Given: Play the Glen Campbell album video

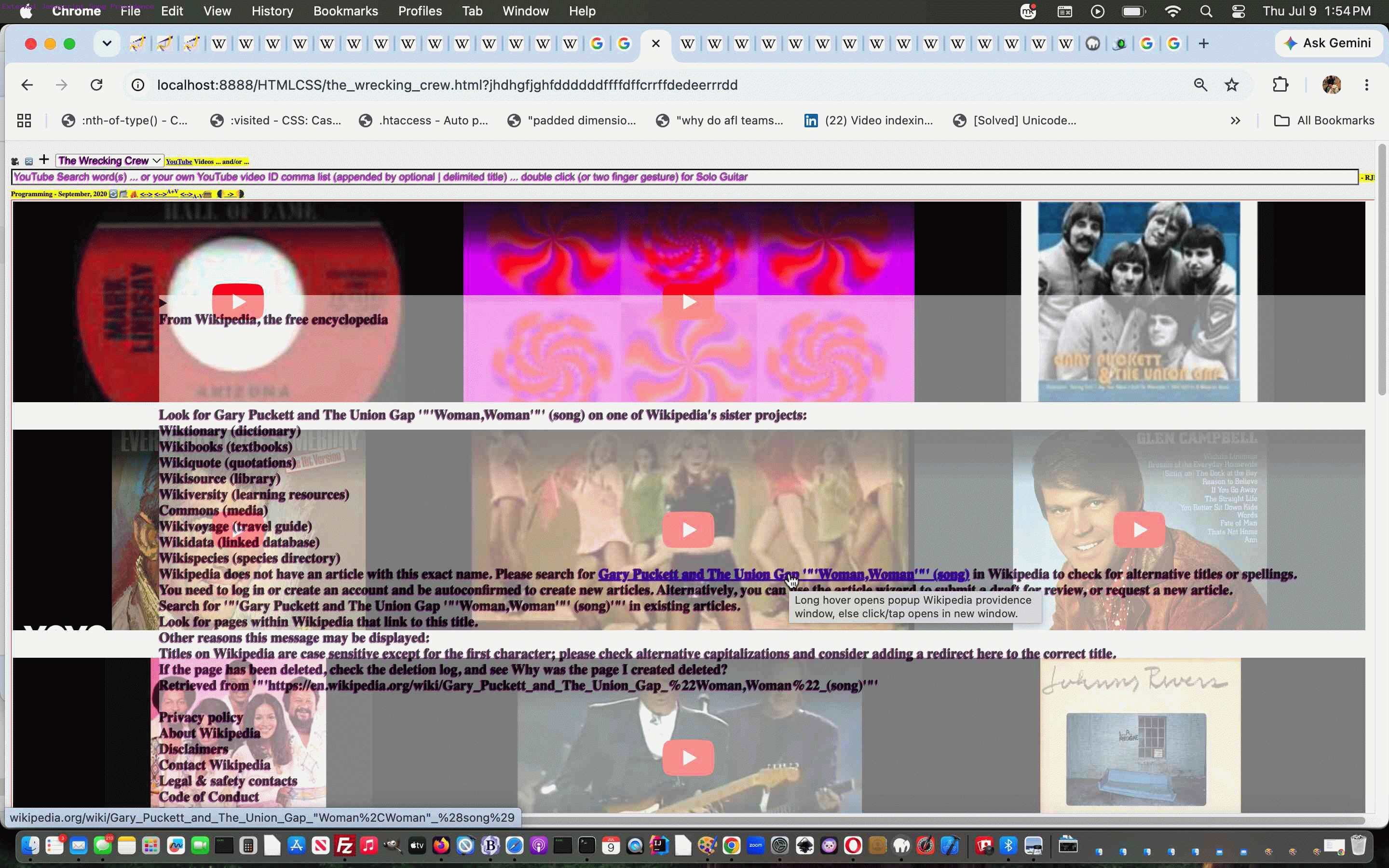Looking at the screenshot, I should click(x=1139, y=529).
